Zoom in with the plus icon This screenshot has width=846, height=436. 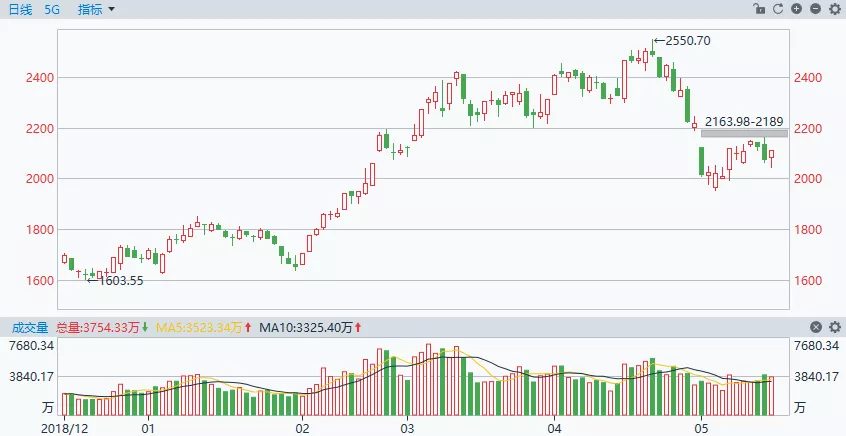click(x=796, y=9)
